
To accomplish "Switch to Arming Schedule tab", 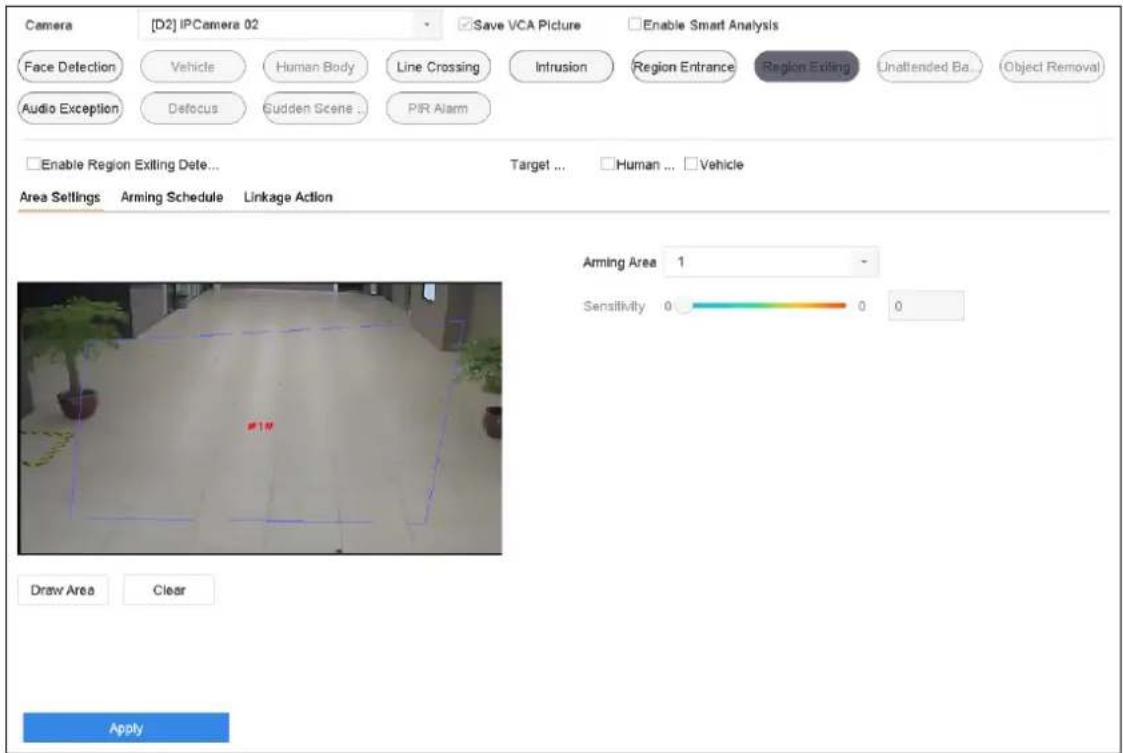I will click(x=172, y=197).
